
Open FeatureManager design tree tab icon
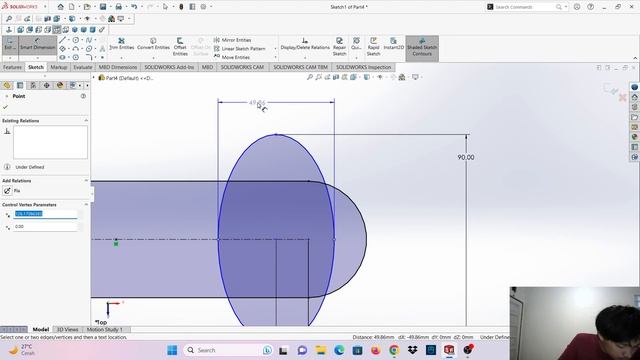click(x=7, y=85)
